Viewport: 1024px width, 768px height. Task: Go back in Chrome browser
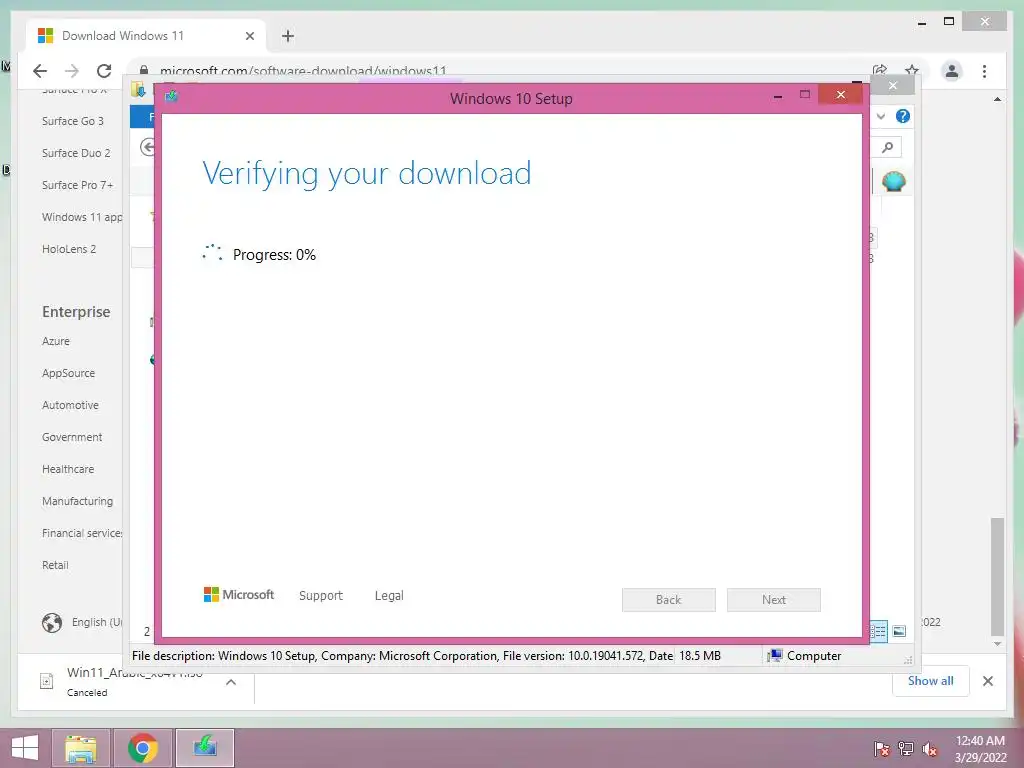(x=40, y=71)
